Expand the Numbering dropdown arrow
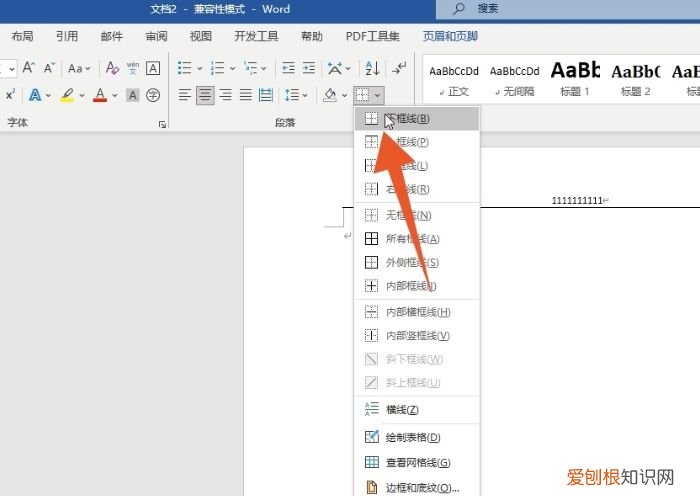Screen dimensions: 700x496 pos(232,68)
